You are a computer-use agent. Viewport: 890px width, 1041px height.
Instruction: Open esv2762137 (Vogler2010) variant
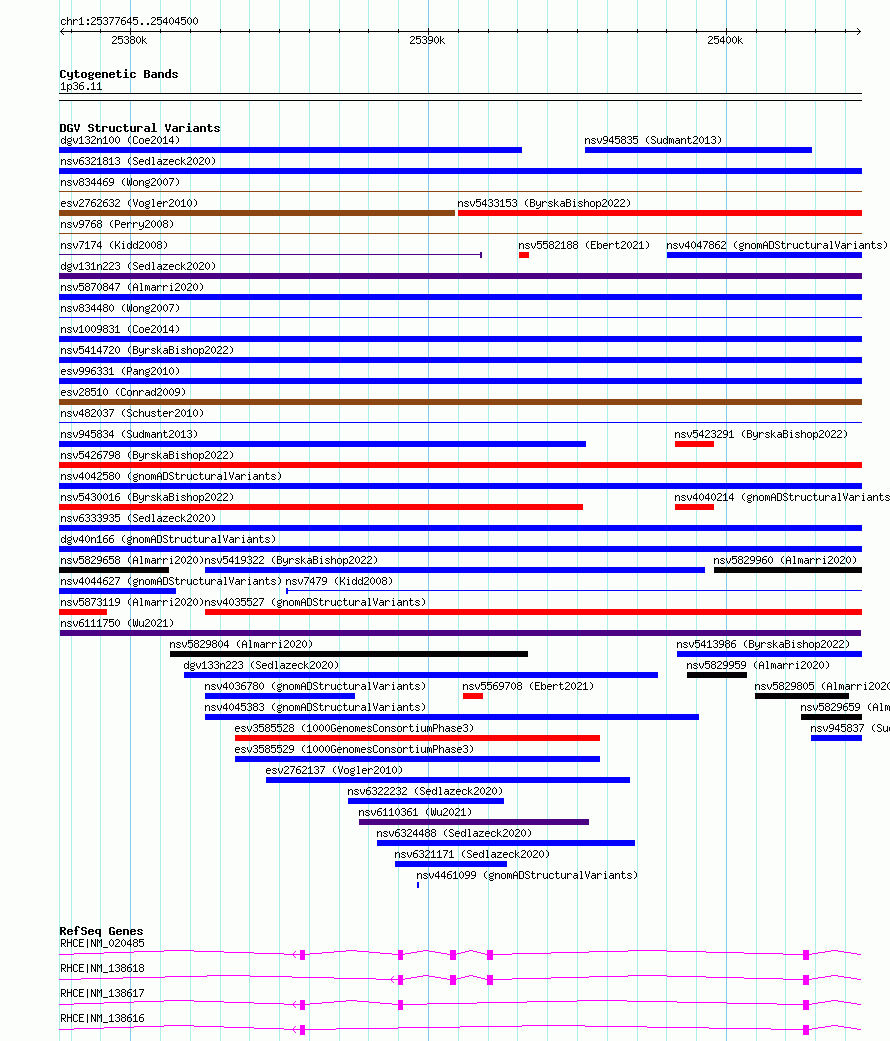click(x=448, y=780)
